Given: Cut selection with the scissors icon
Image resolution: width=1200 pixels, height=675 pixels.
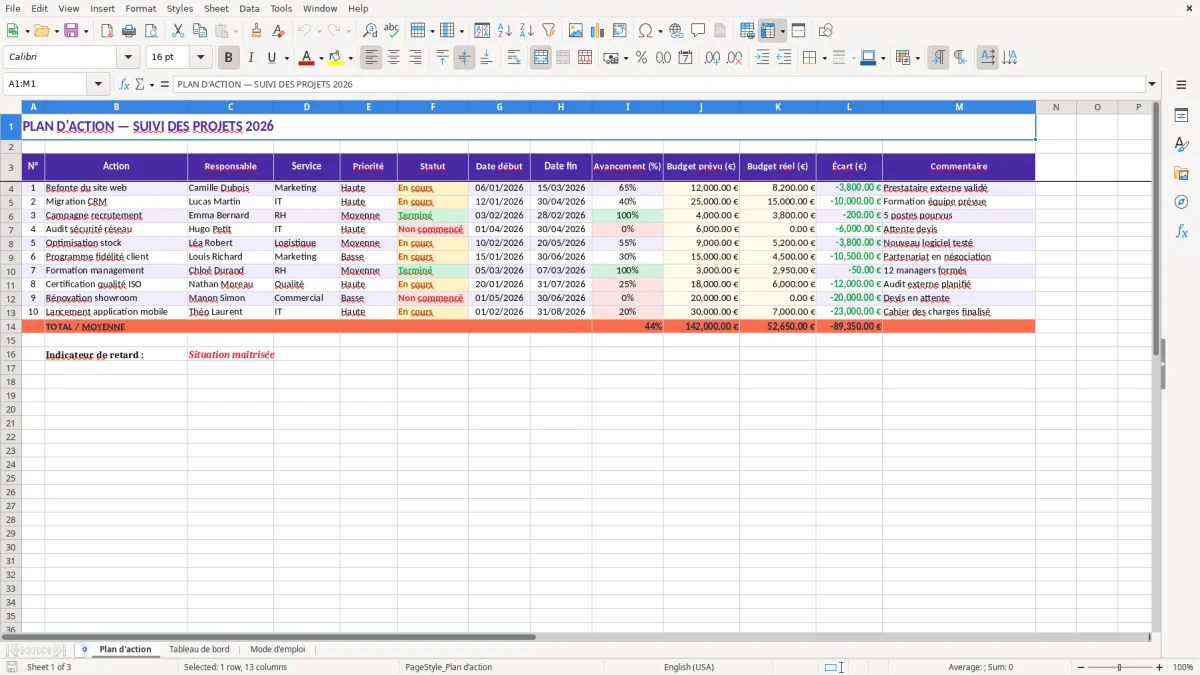Looking at the screenshot, I should 177,31.
